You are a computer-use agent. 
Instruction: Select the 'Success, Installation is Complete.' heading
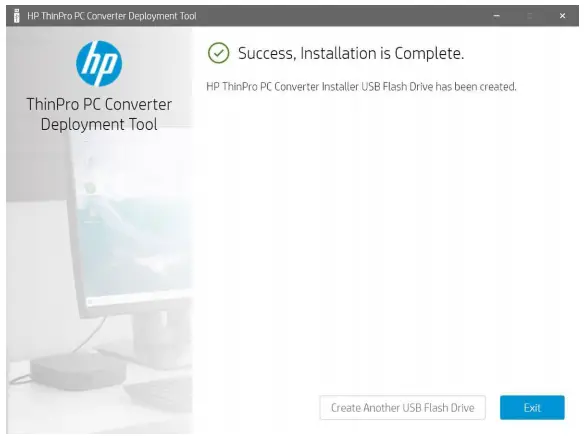[351, 53]
